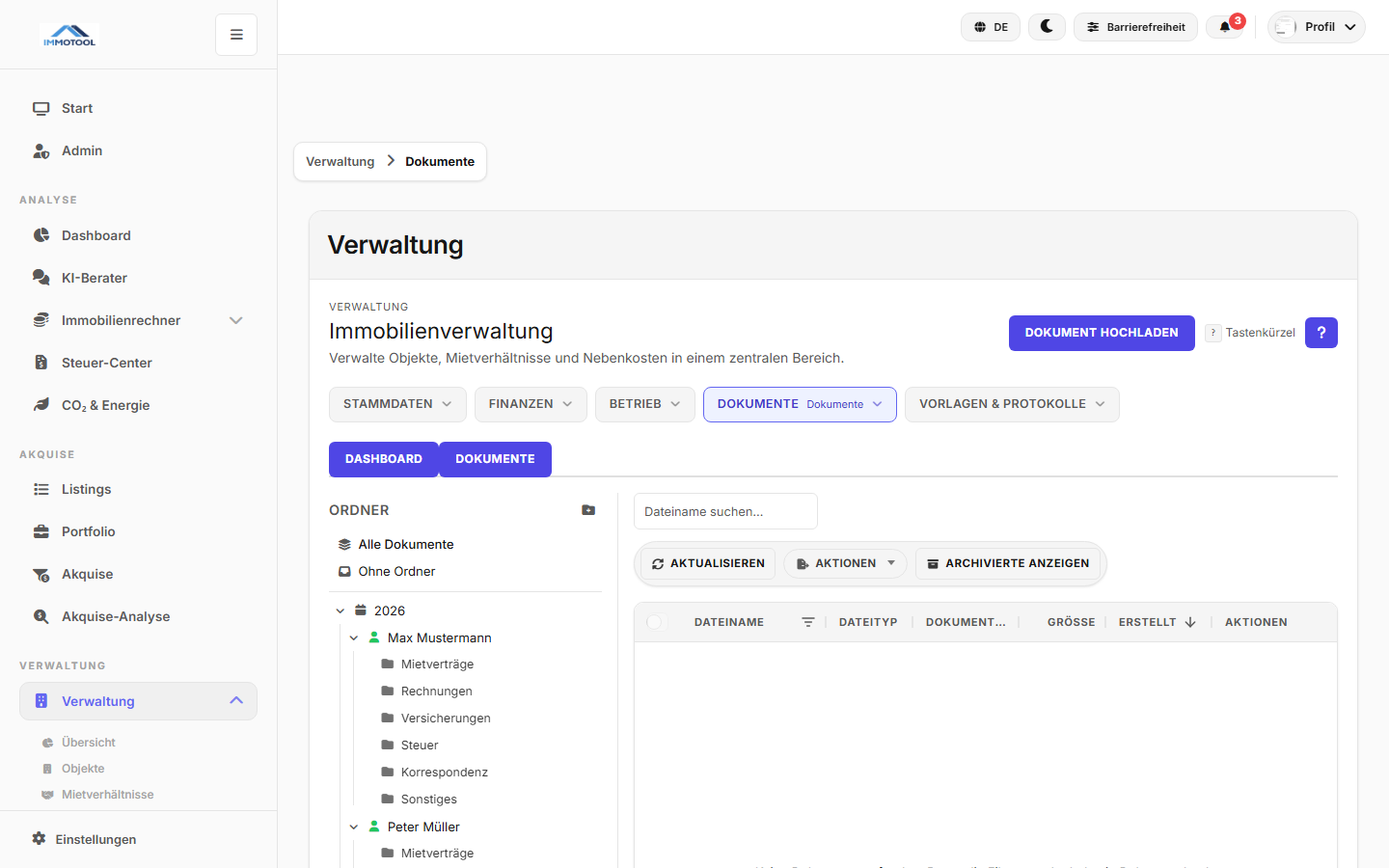This screenshot has height=868, width=1389.
Task: Click the Dateiname suchen search field
Action: click(725, 511)
